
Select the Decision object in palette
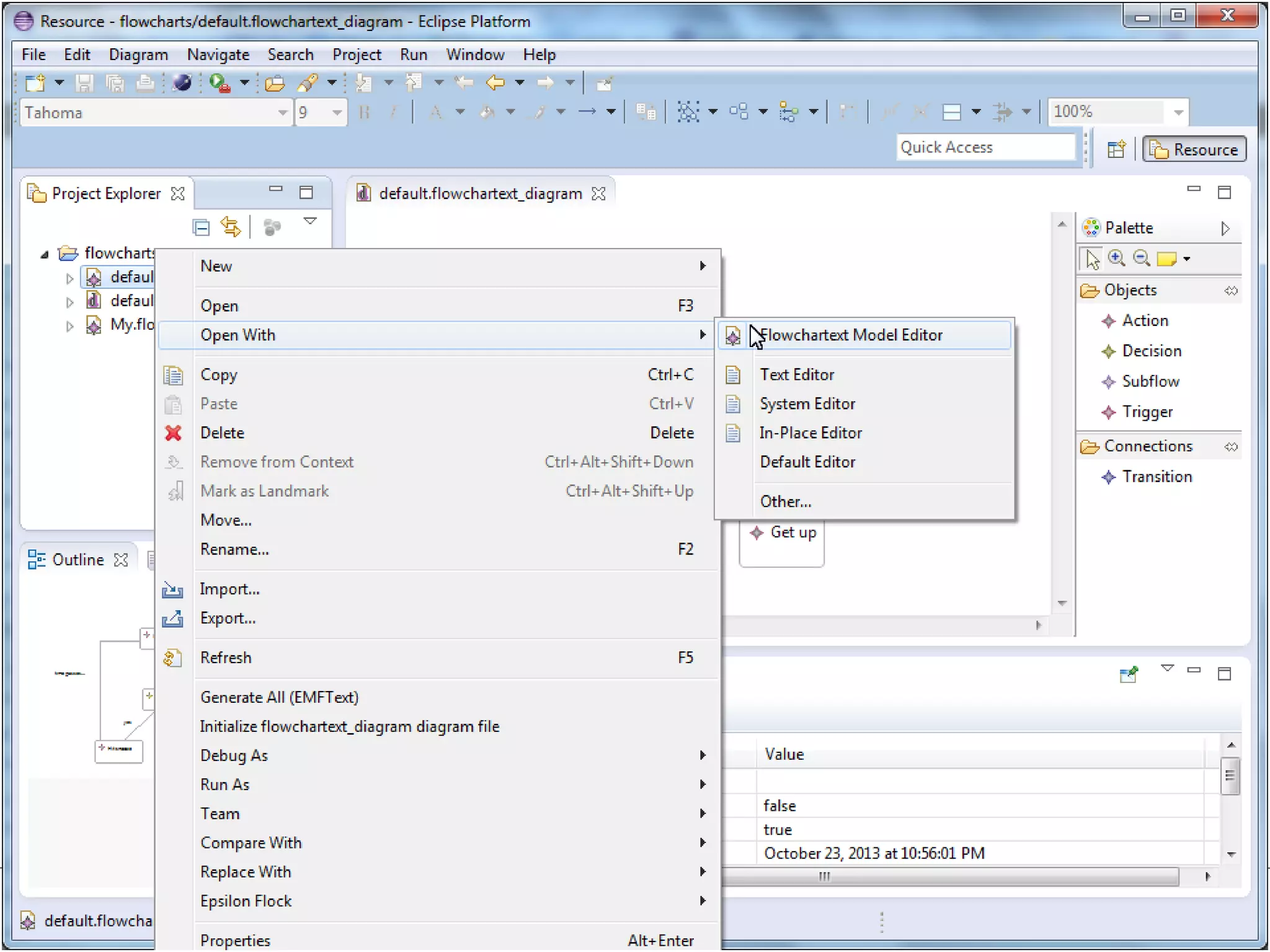point(1151,351)
